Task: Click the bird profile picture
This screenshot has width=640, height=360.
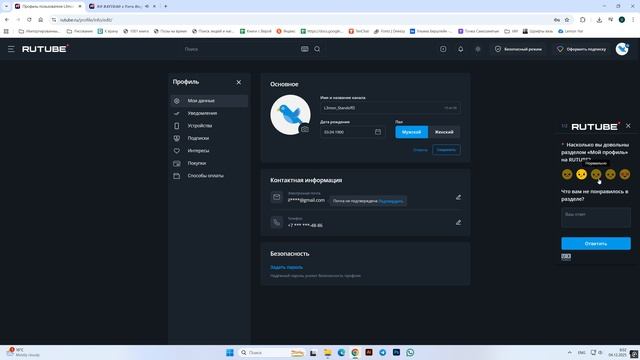Action: pyautogui.click(x=290, y=114)
